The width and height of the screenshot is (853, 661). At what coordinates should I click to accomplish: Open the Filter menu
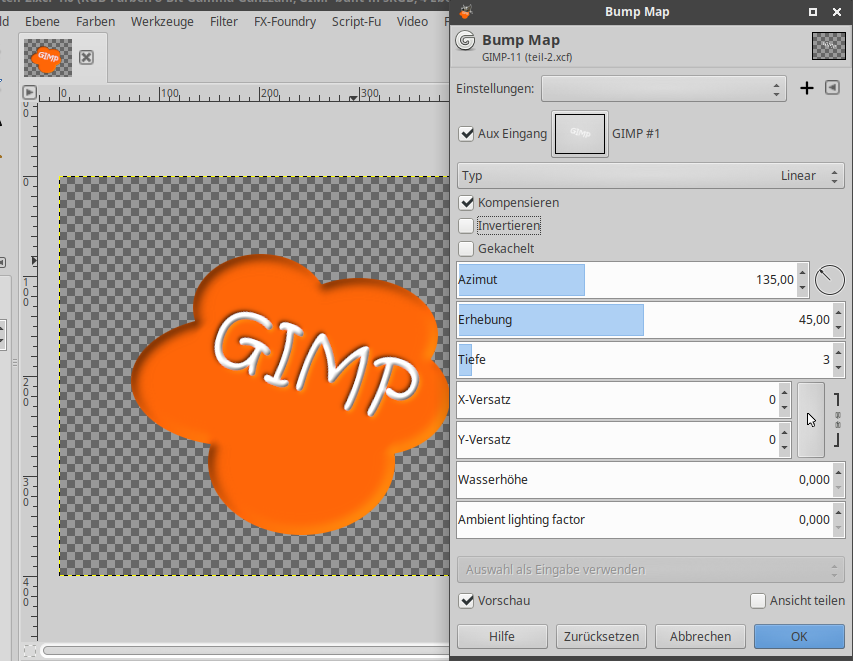click(224, 21)
